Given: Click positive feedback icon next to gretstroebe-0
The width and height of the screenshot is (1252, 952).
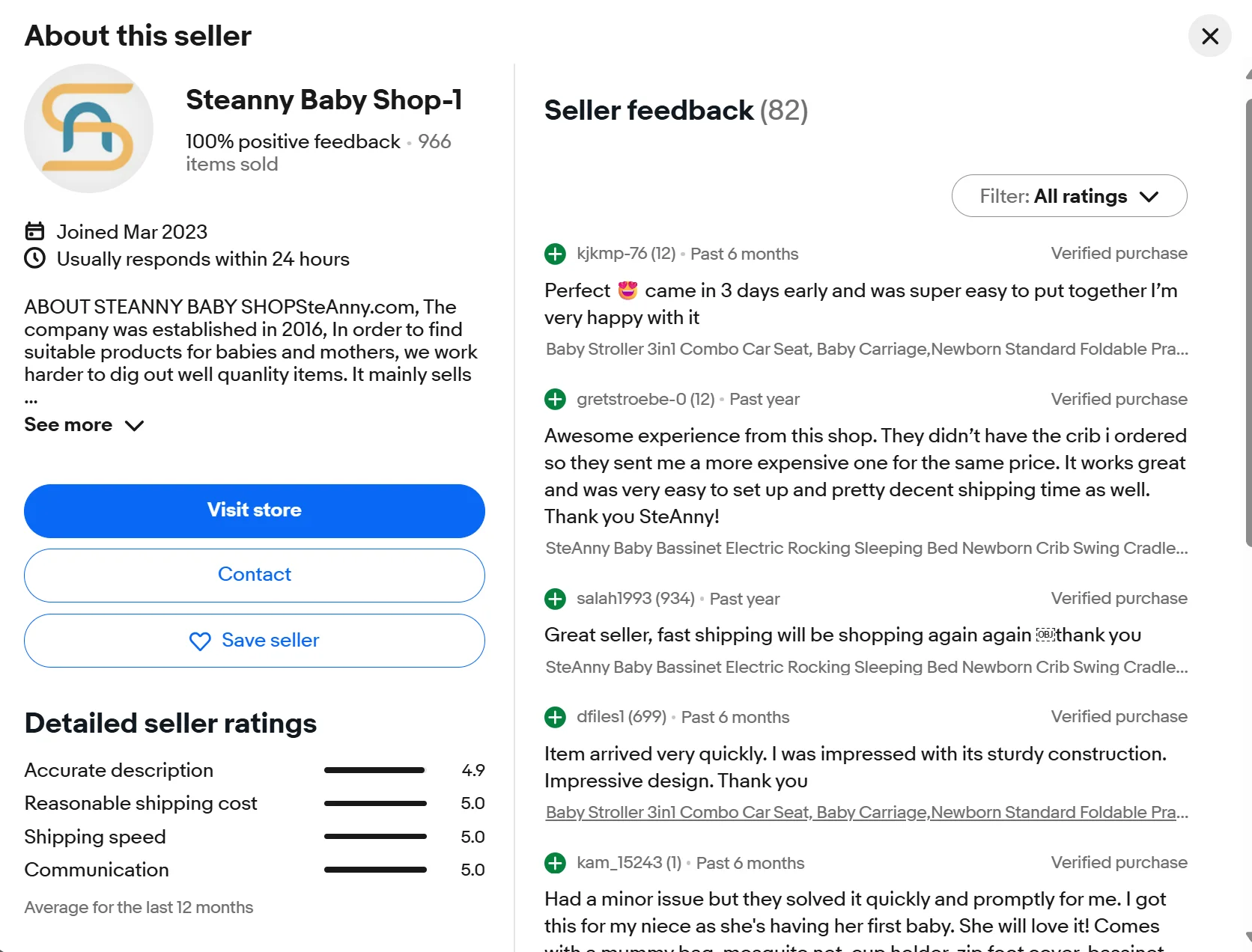Looking at the screenshot, I should click(x=555, y=400).
